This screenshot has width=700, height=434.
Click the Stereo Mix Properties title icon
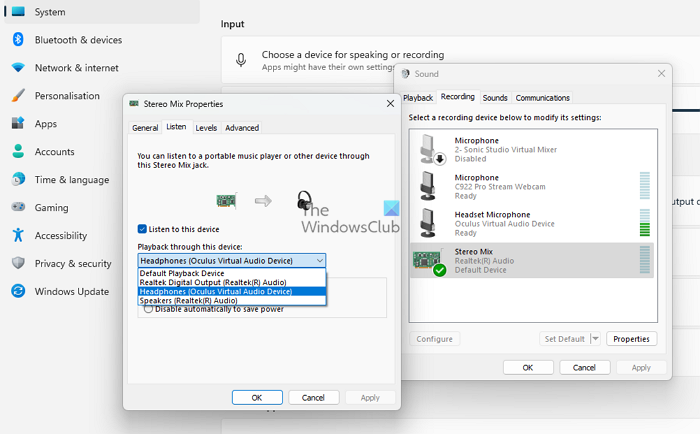pos(134,104)
